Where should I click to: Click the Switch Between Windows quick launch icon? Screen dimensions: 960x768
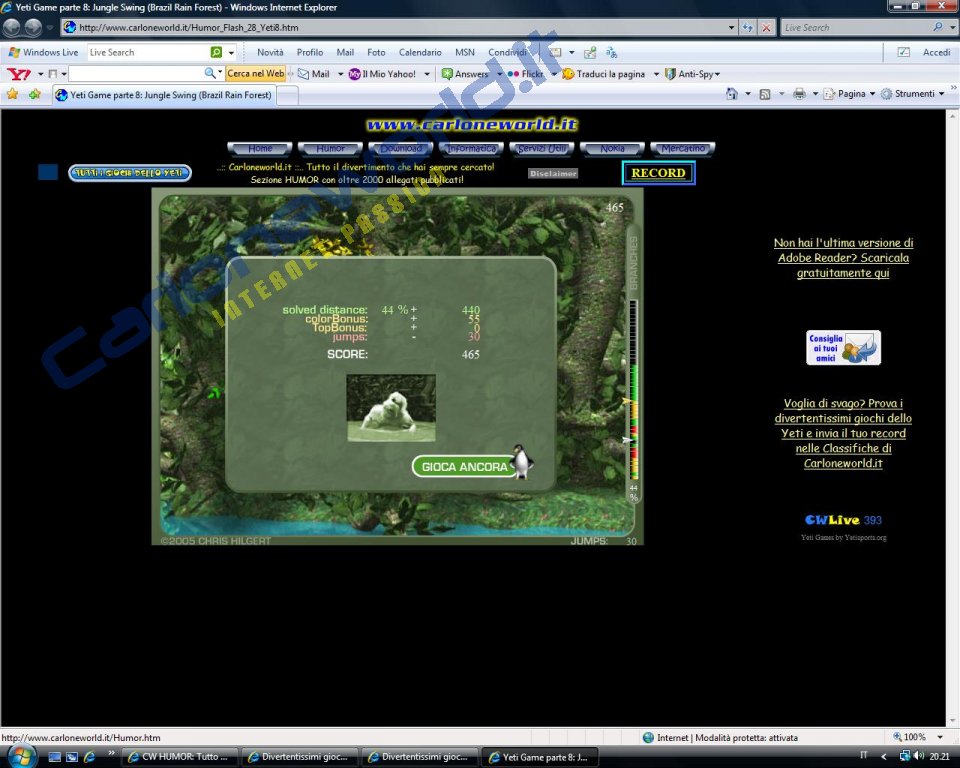tap(72, 757)
